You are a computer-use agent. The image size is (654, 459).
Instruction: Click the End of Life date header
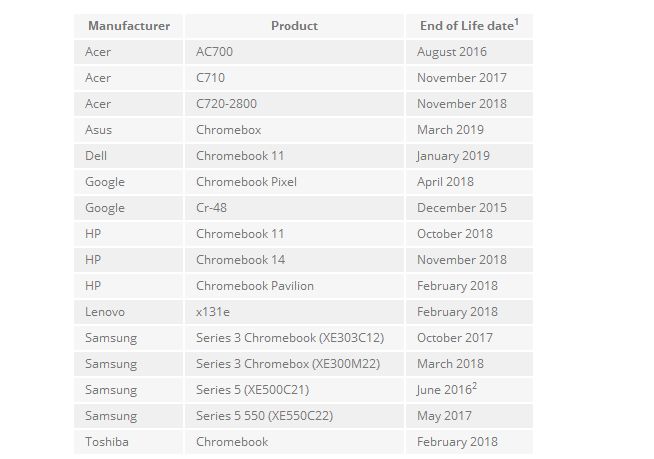pos(469,26)
